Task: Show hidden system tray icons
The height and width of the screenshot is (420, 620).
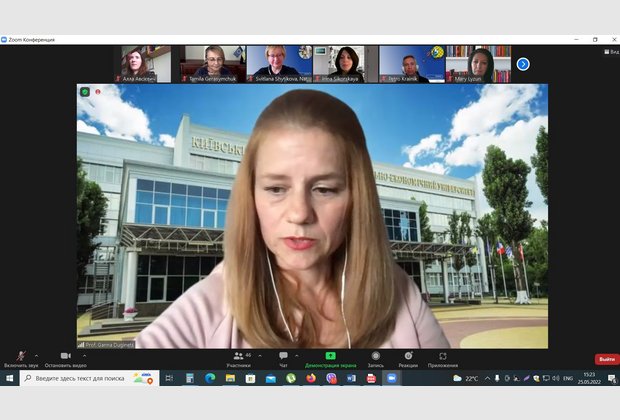Action: click(x=487, y=378)
